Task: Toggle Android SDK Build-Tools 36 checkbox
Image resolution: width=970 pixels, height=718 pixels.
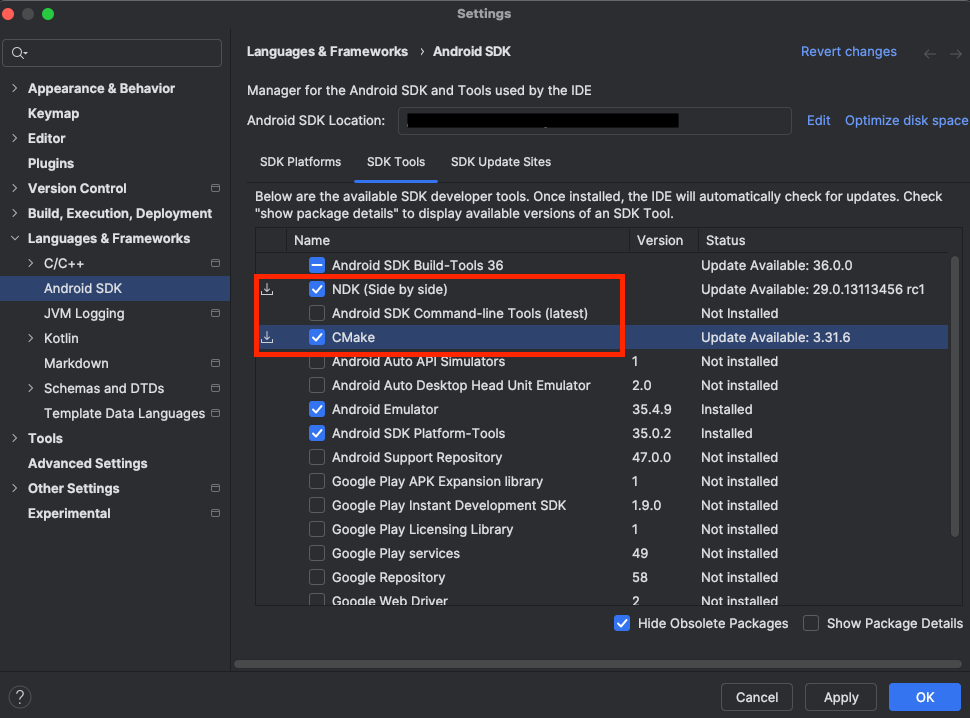Action: [317, 265]
